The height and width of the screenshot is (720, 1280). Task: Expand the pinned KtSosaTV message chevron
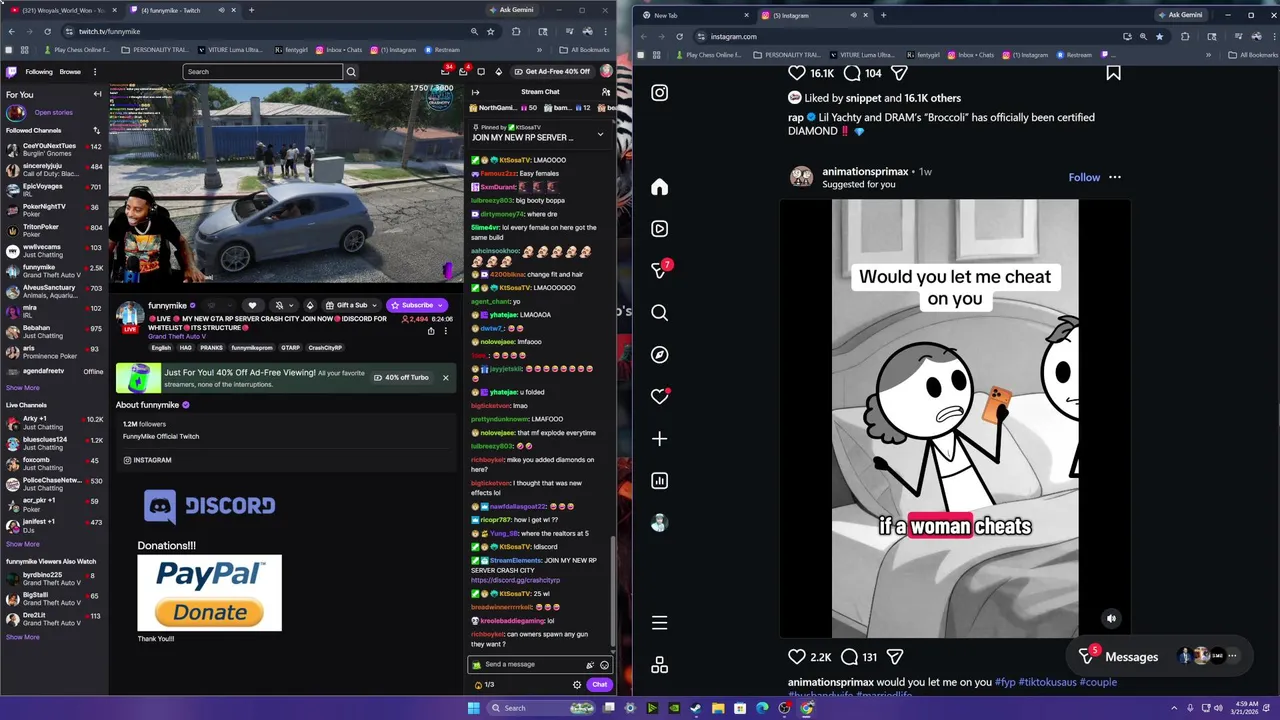(x=600, y=134)
